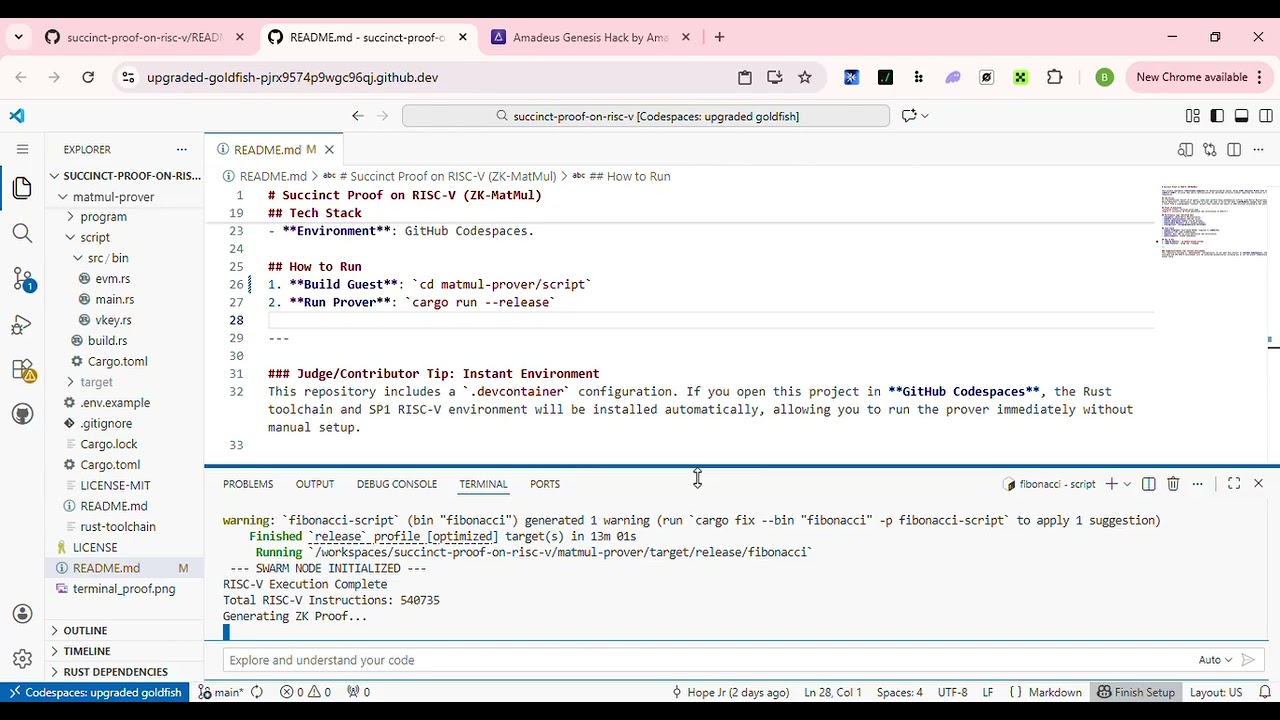Maximize the terminal panel size

click(1234, 484)
